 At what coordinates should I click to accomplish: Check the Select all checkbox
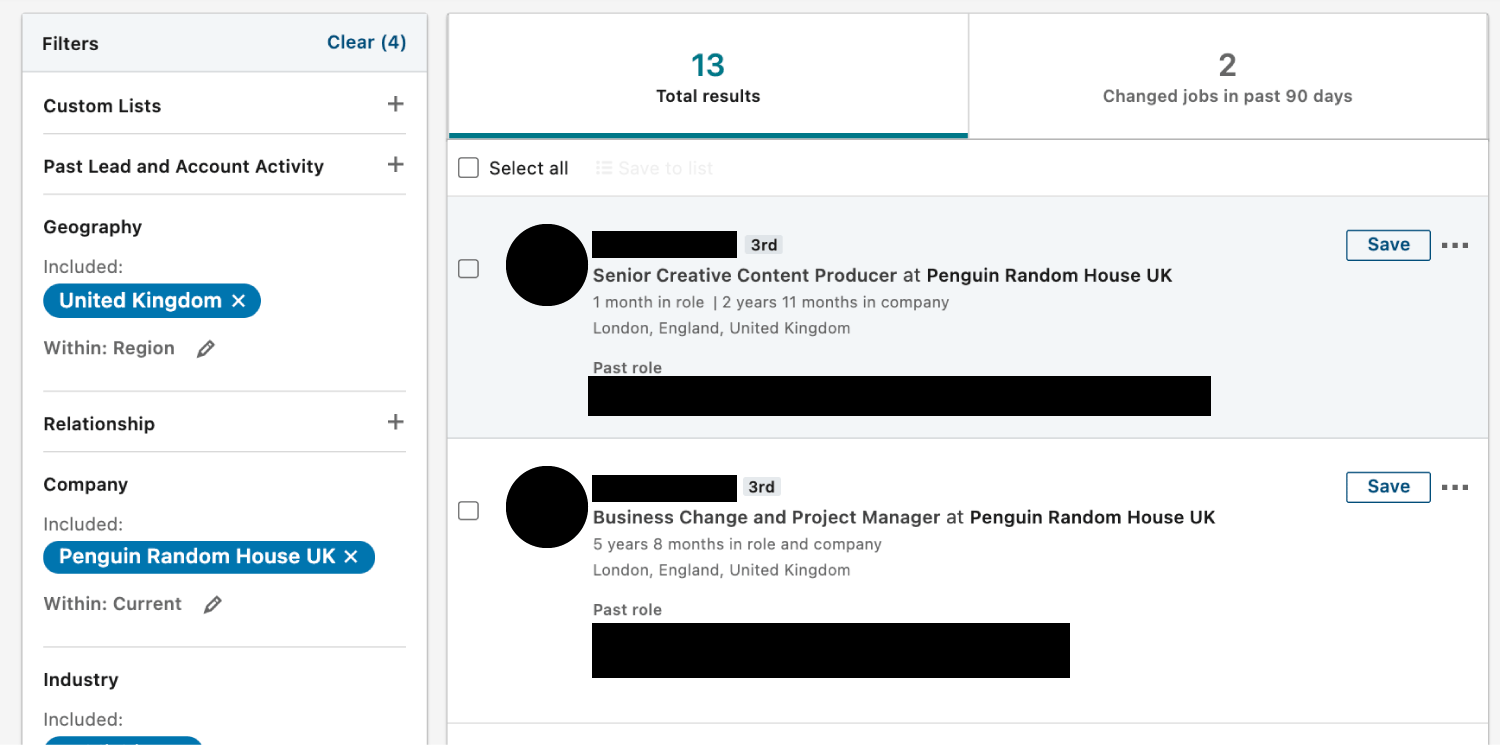coord(468,168)
